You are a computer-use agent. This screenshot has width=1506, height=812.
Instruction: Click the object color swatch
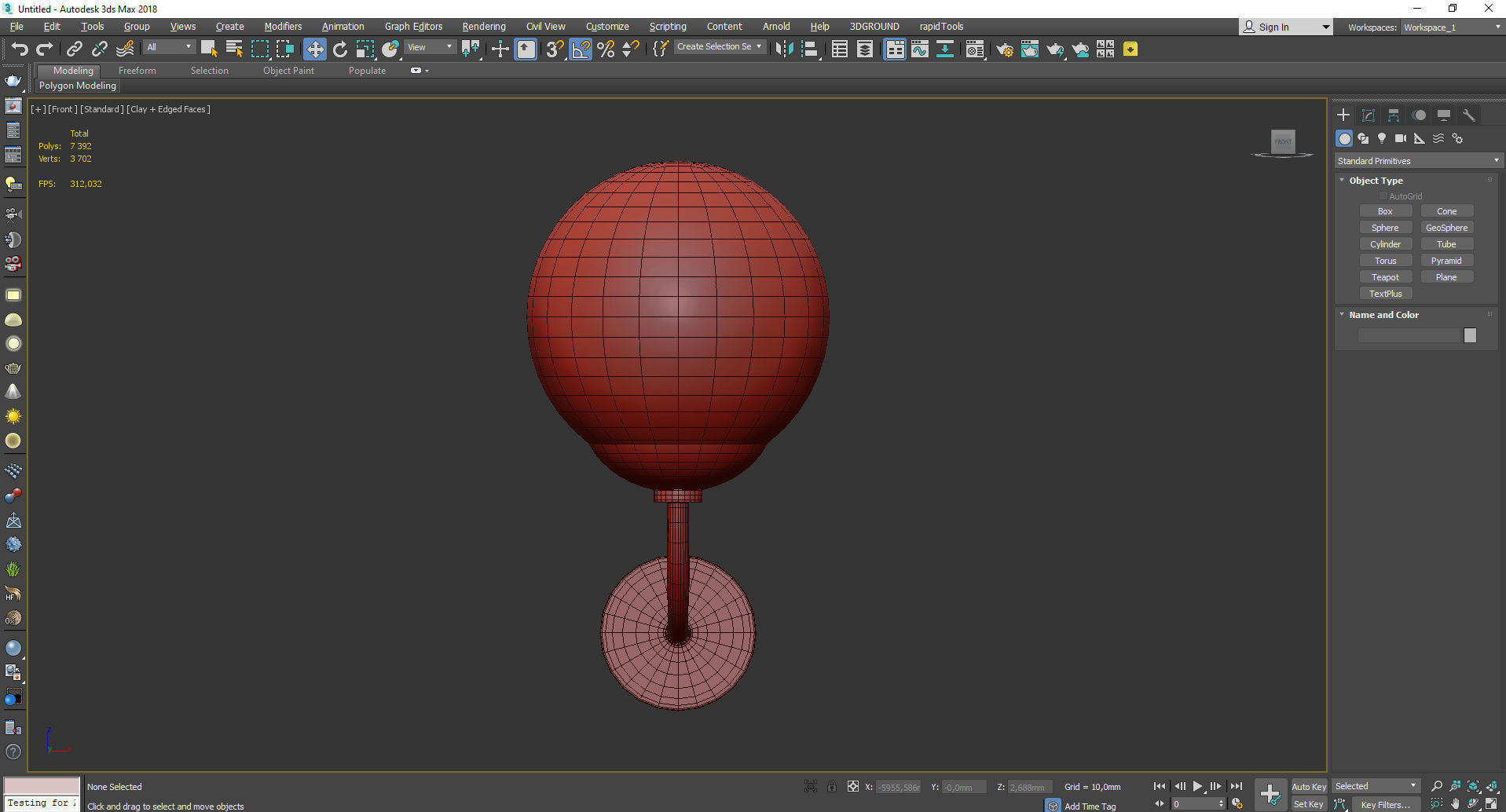1470,335
